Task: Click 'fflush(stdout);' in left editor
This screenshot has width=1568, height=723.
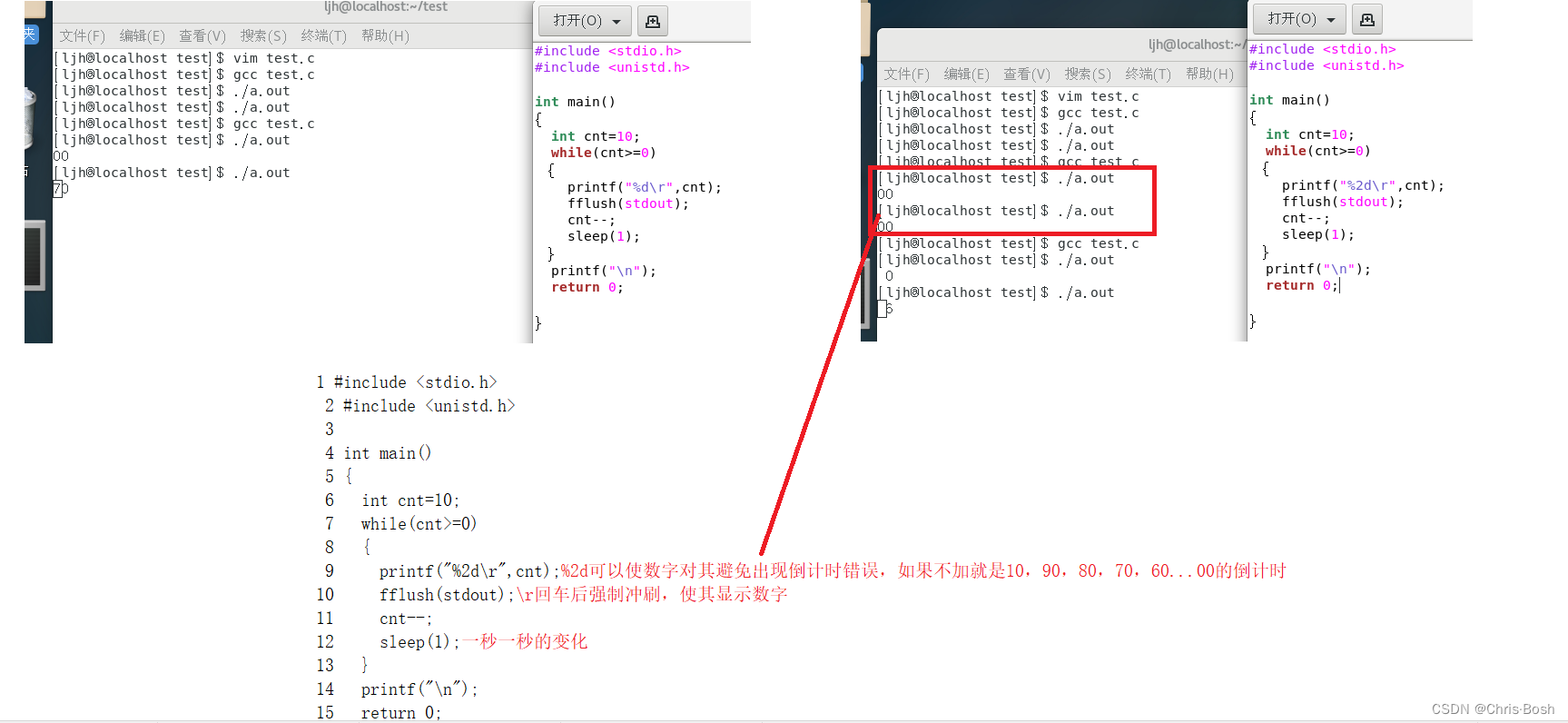Action: 628,203
